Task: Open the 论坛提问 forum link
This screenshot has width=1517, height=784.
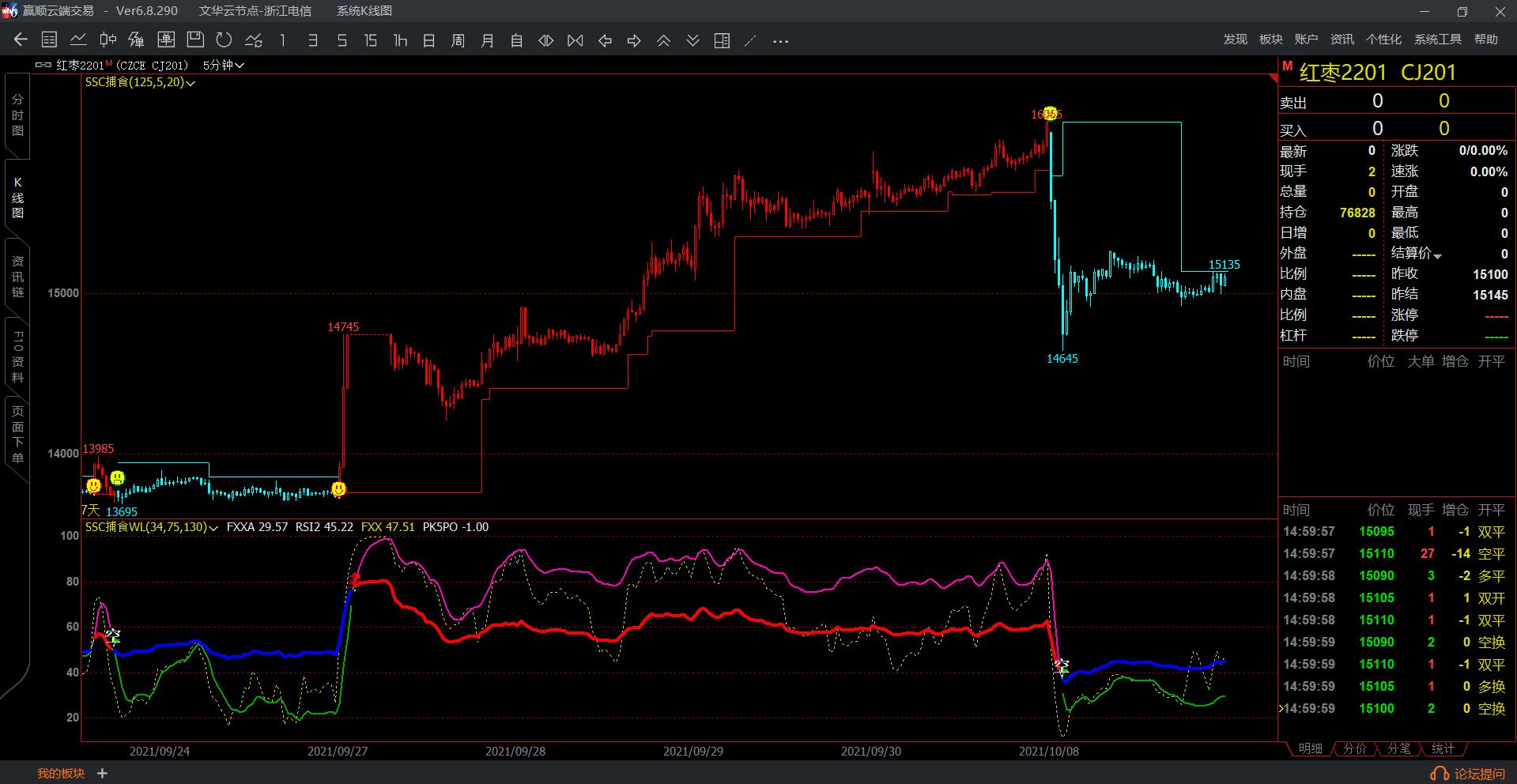Action: point(1469,774)
